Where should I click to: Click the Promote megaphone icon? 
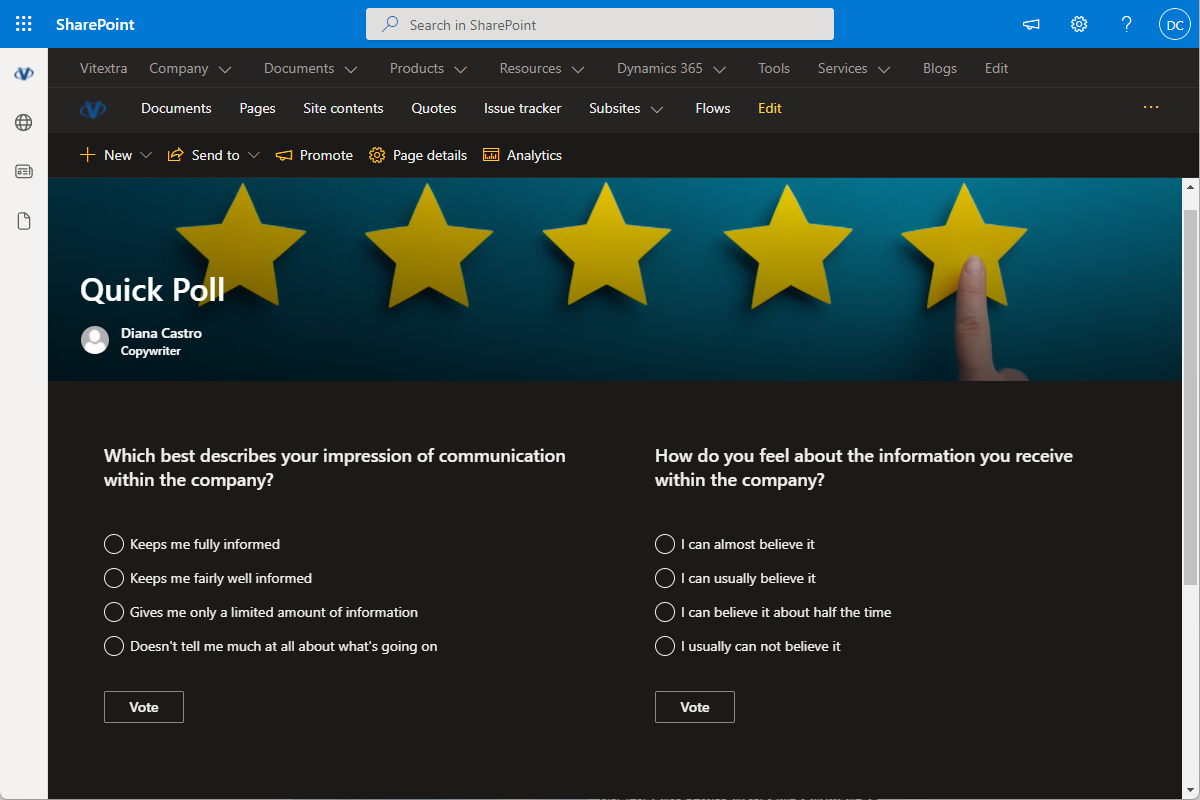point(284,155)
